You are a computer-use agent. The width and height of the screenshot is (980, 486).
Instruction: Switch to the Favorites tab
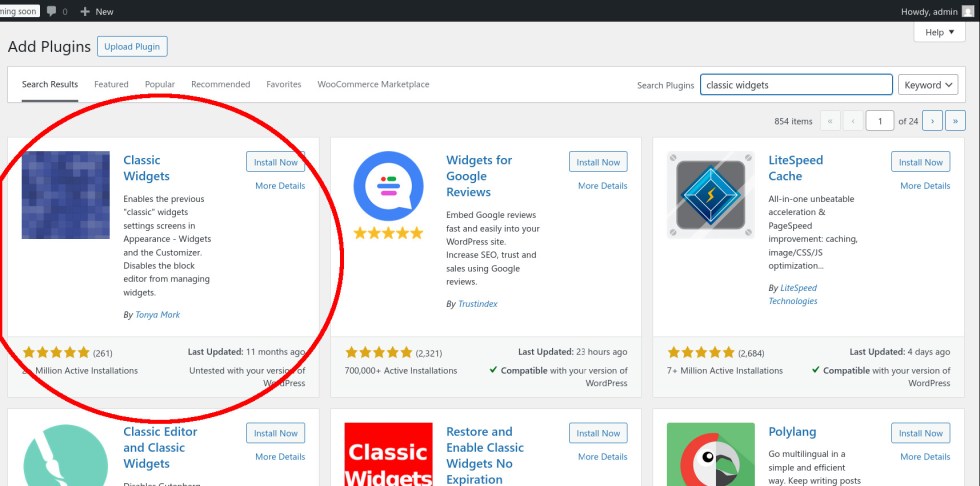284,84
